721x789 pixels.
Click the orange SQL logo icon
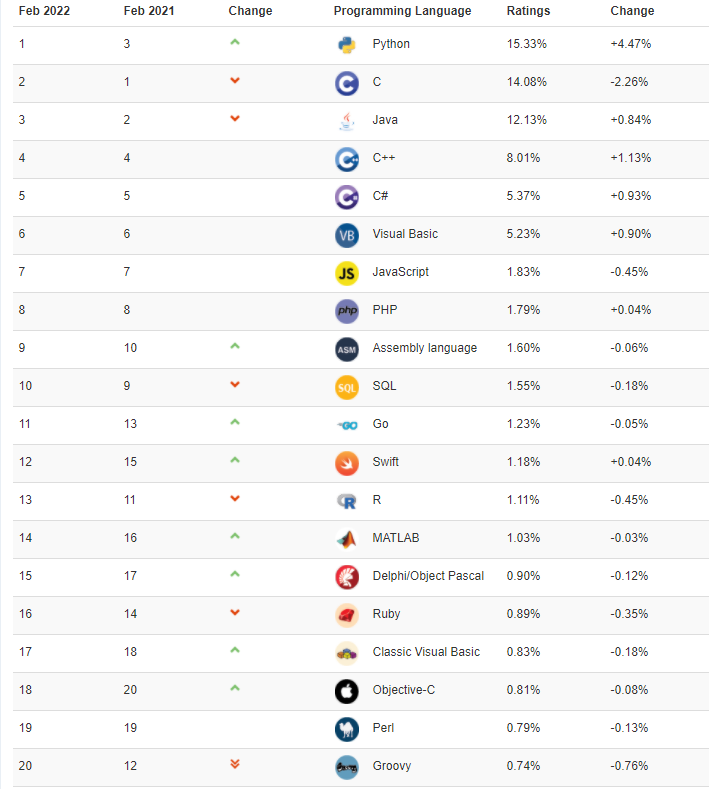[x=347, y=387]
